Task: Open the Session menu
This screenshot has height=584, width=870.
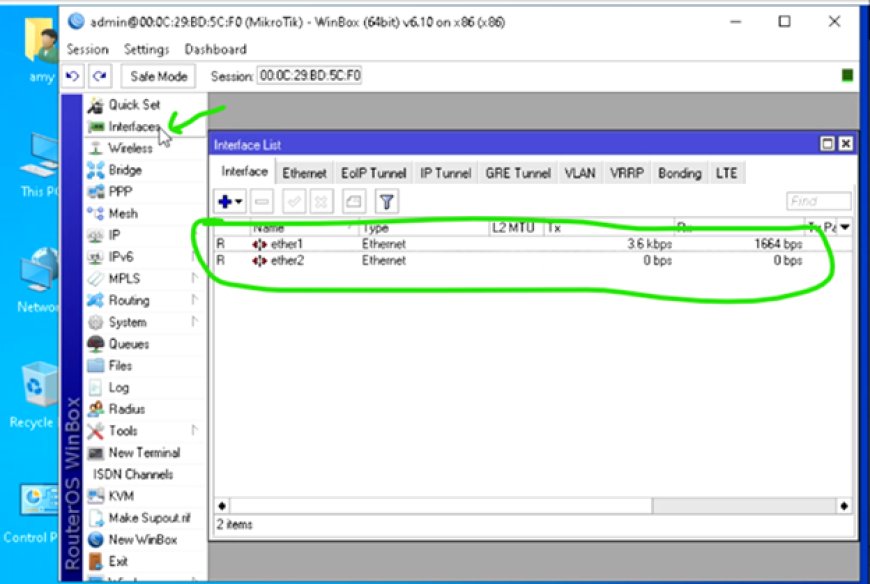Action: click(x=88, y=49)
